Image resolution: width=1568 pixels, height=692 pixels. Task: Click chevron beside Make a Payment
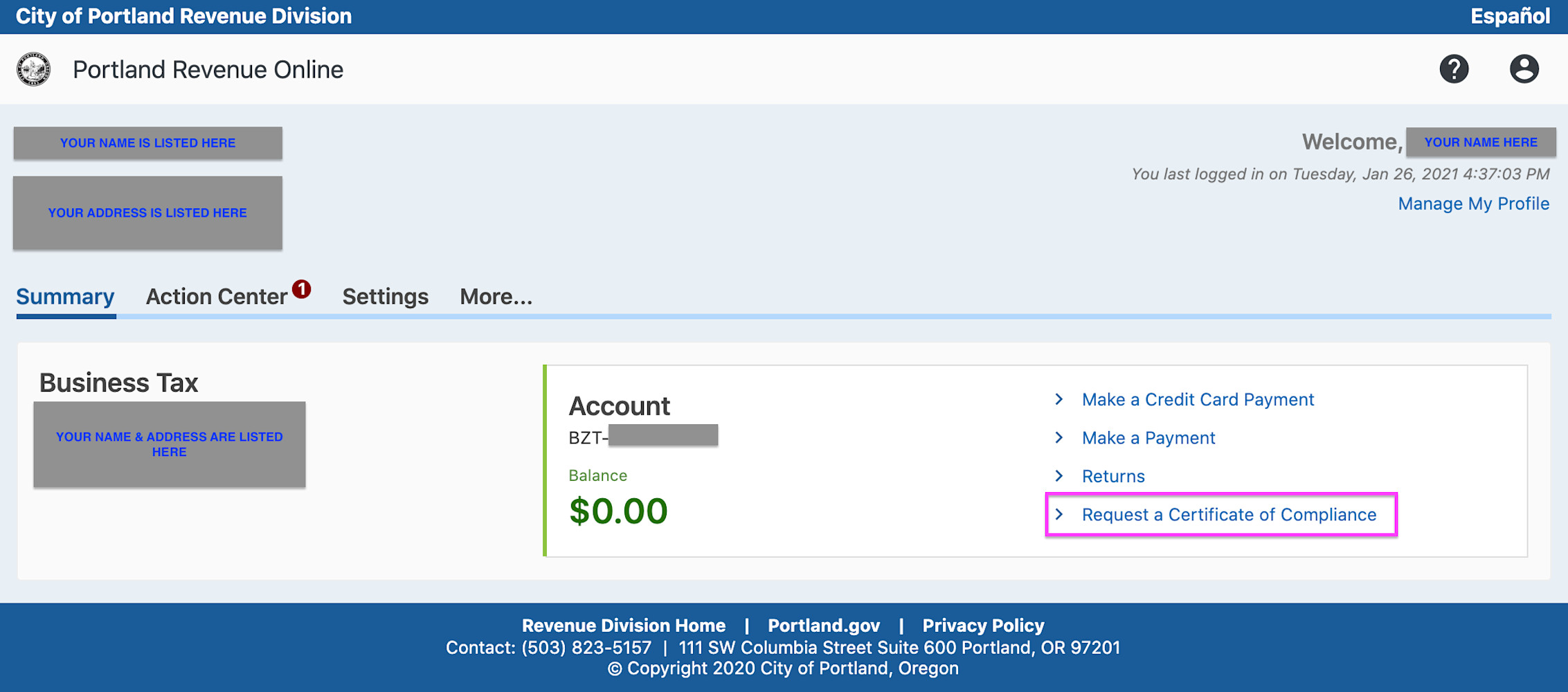pos(1058,437)
